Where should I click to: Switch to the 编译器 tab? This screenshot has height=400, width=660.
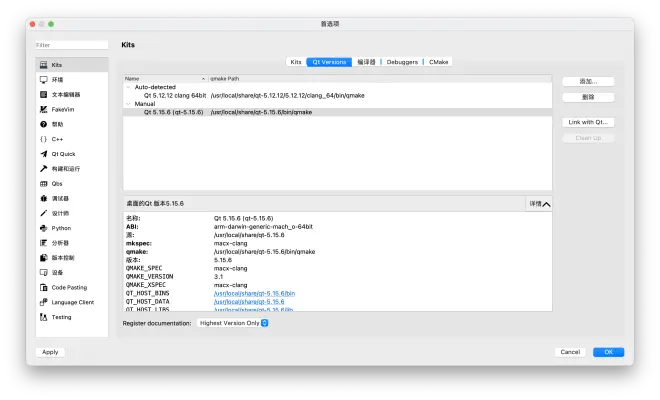(x=366, y=62)
